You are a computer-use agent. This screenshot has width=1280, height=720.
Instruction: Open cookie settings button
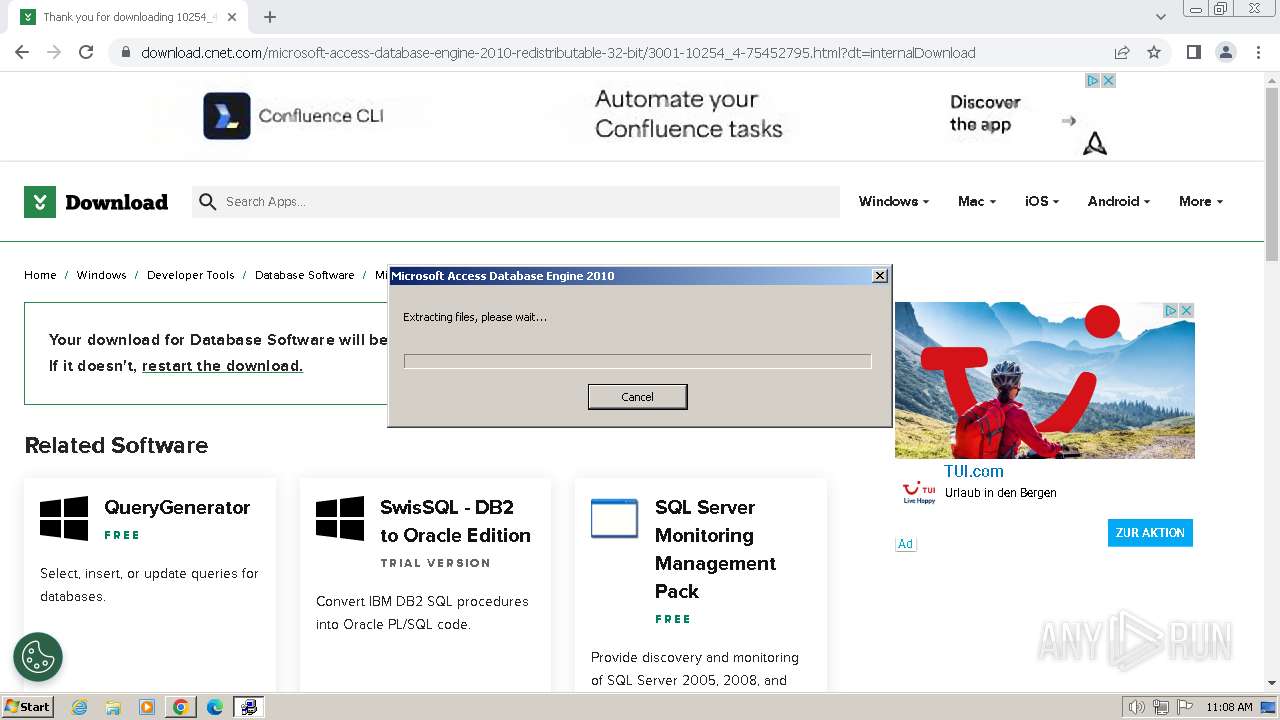coord(38,657)
